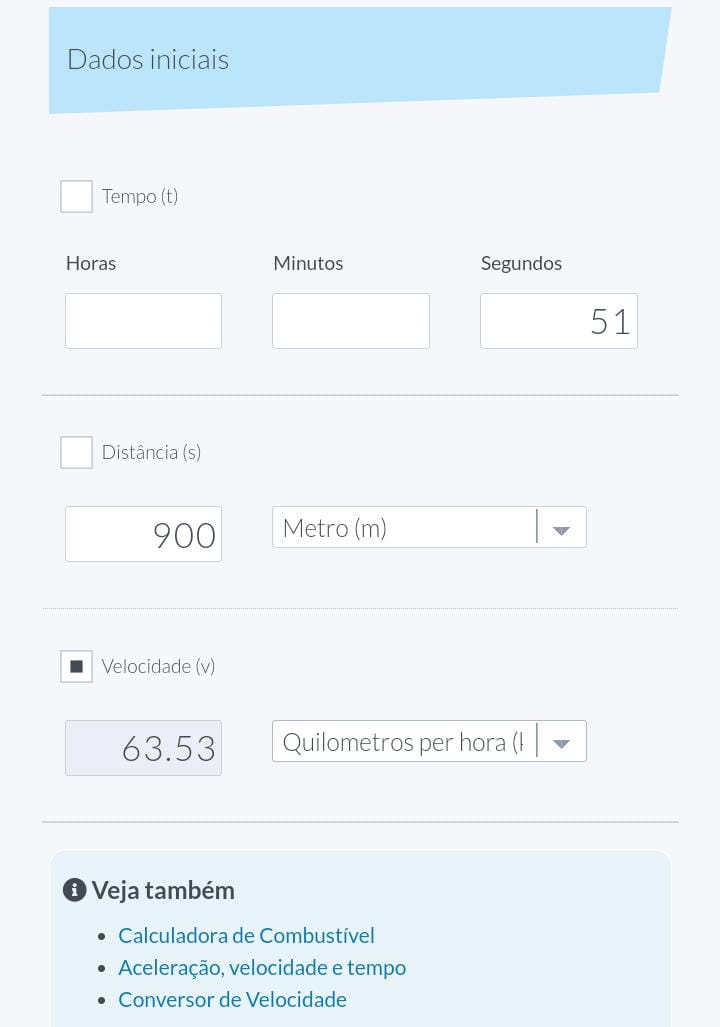Viewport: 720px width, 1027px height.
Task: Click the info icon beside Veja também
Action: (74, 890)
